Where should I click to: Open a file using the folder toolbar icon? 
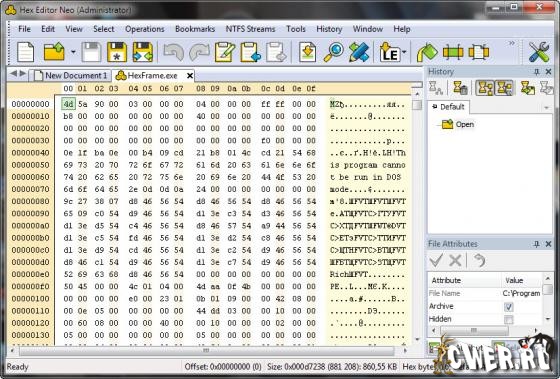click(54, 53)
